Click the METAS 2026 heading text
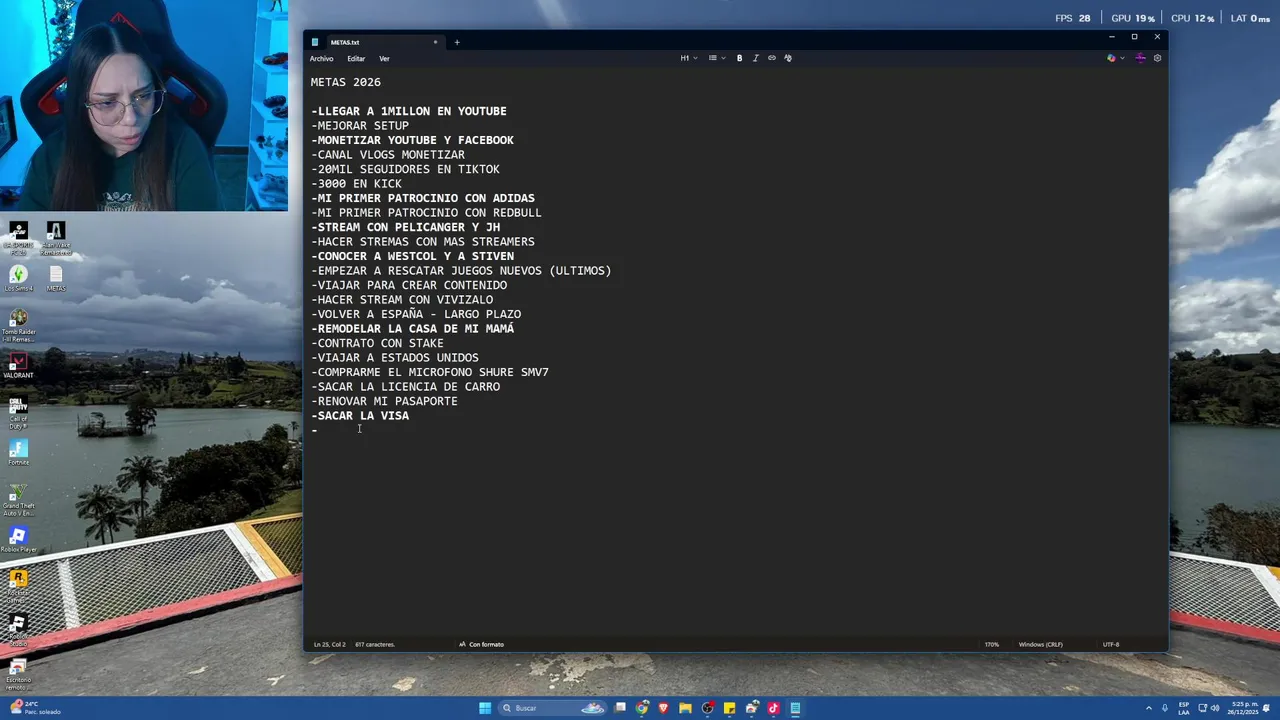Image resolution: width=1280 pixels, height=720 pixels. 346,82
